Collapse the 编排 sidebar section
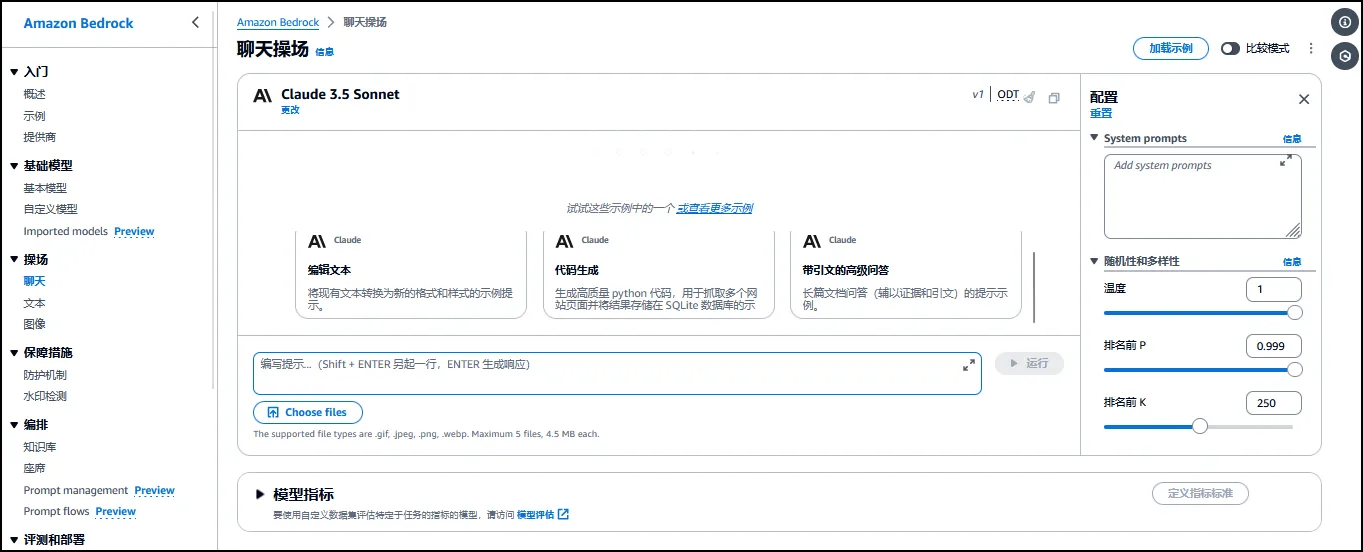The width and height of the screenshot is (1363, 552). pos(14,425)
